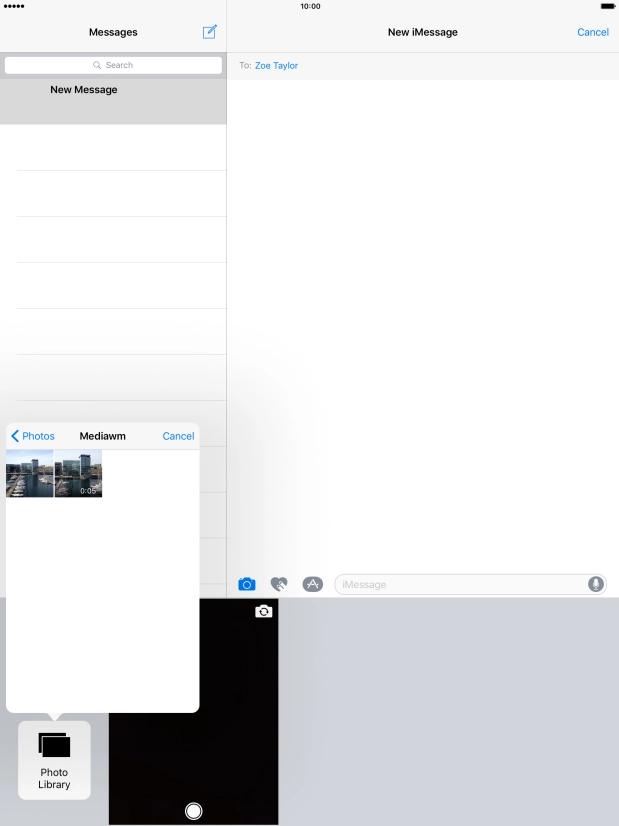Click the Search field in Messages
The width and height of the screenshot is (619, 826).
pos(113,65)
